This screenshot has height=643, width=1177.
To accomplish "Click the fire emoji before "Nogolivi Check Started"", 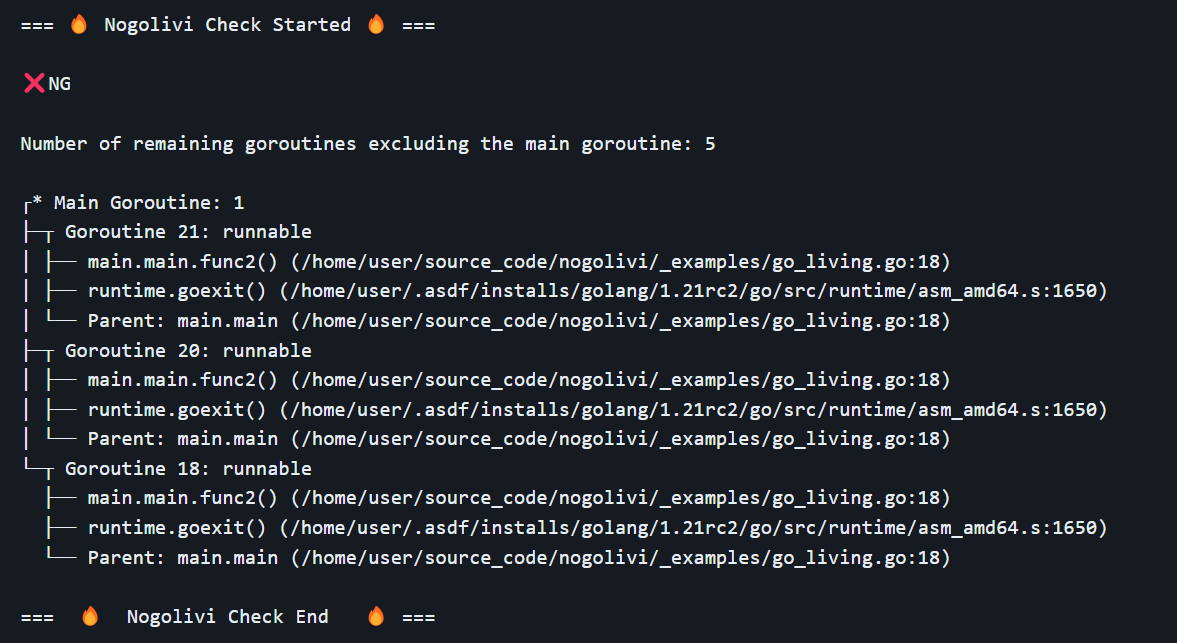I will [x=79, y=25].
